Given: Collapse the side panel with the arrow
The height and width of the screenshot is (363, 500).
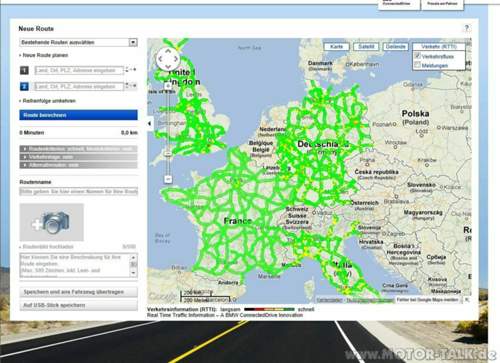Looking at the screenshot, I should click(x=150, y=124).
